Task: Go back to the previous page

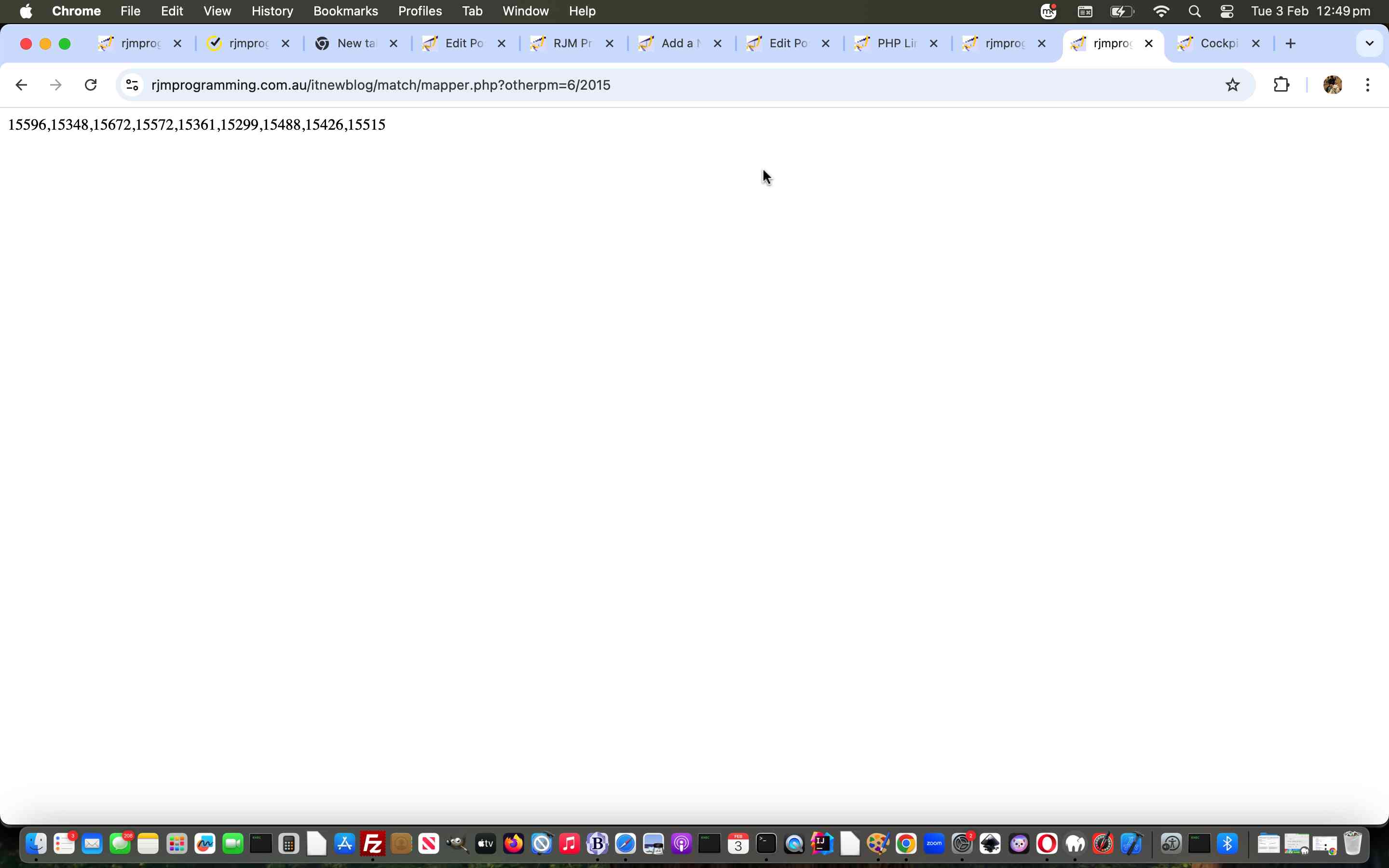Action: click(21, 85)
